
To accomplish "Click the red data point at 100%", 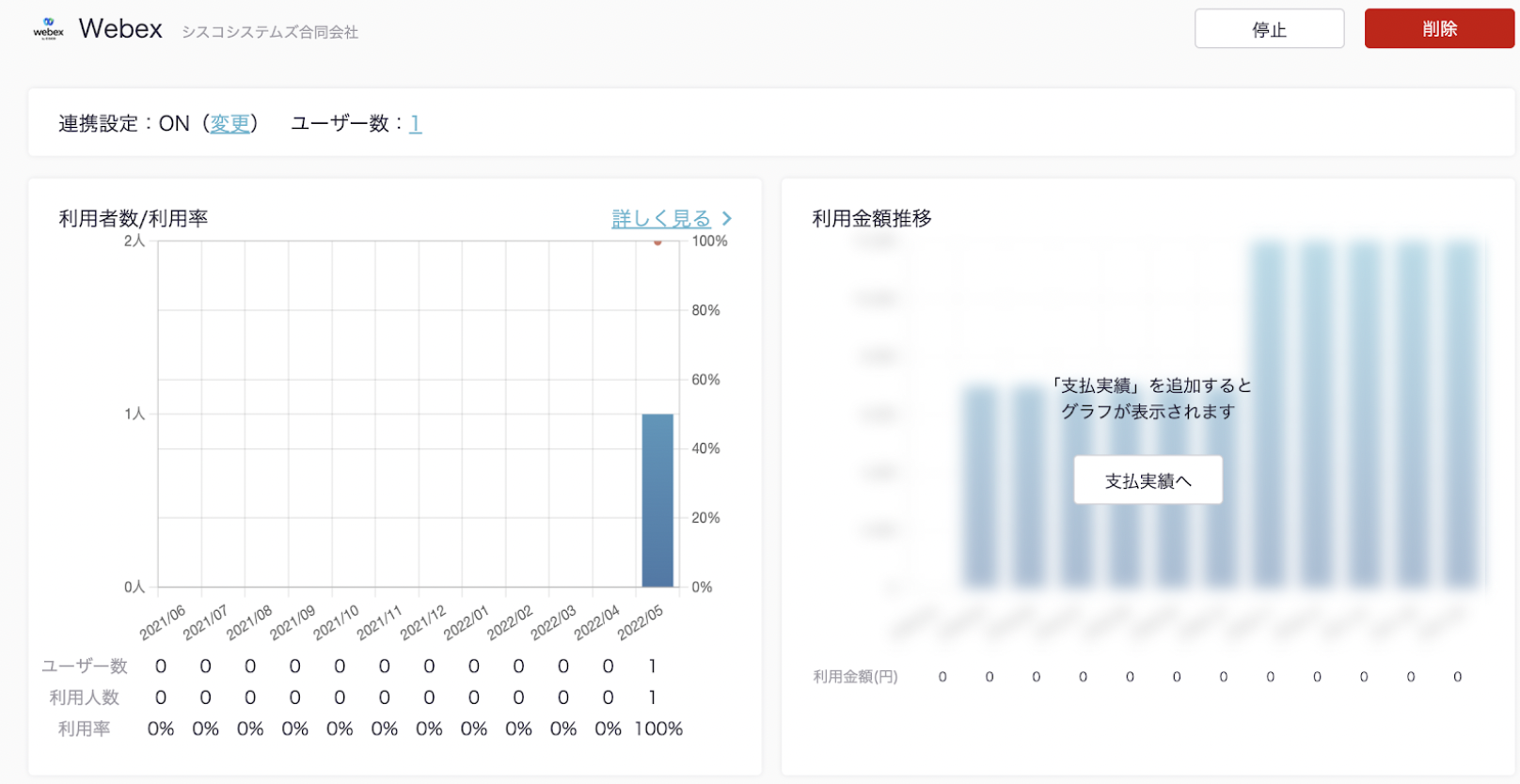I will click(x=657, y=242).
